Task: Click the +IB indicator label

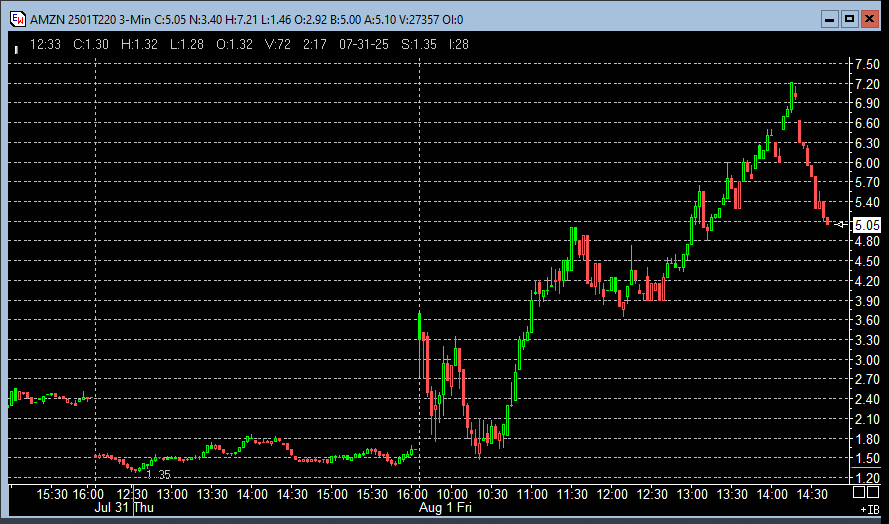Action: [870, 510]
